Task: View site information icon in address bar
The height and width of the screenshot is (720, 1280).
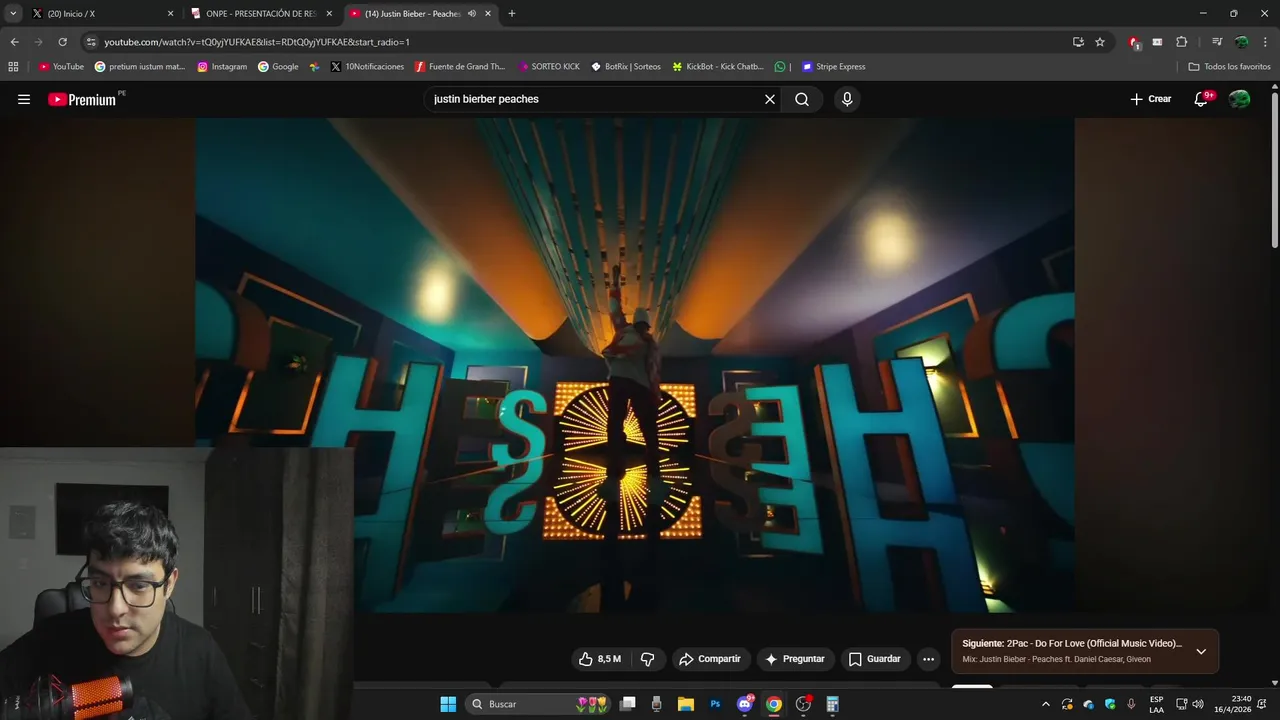Action: point(91,42)
